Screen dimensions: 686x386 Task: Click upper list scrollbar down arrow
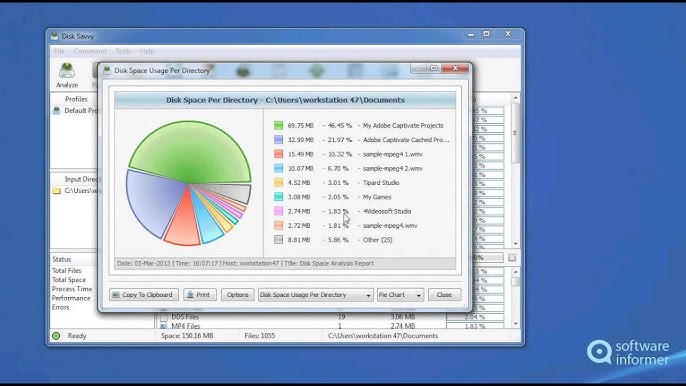click(x=515, y=243)
